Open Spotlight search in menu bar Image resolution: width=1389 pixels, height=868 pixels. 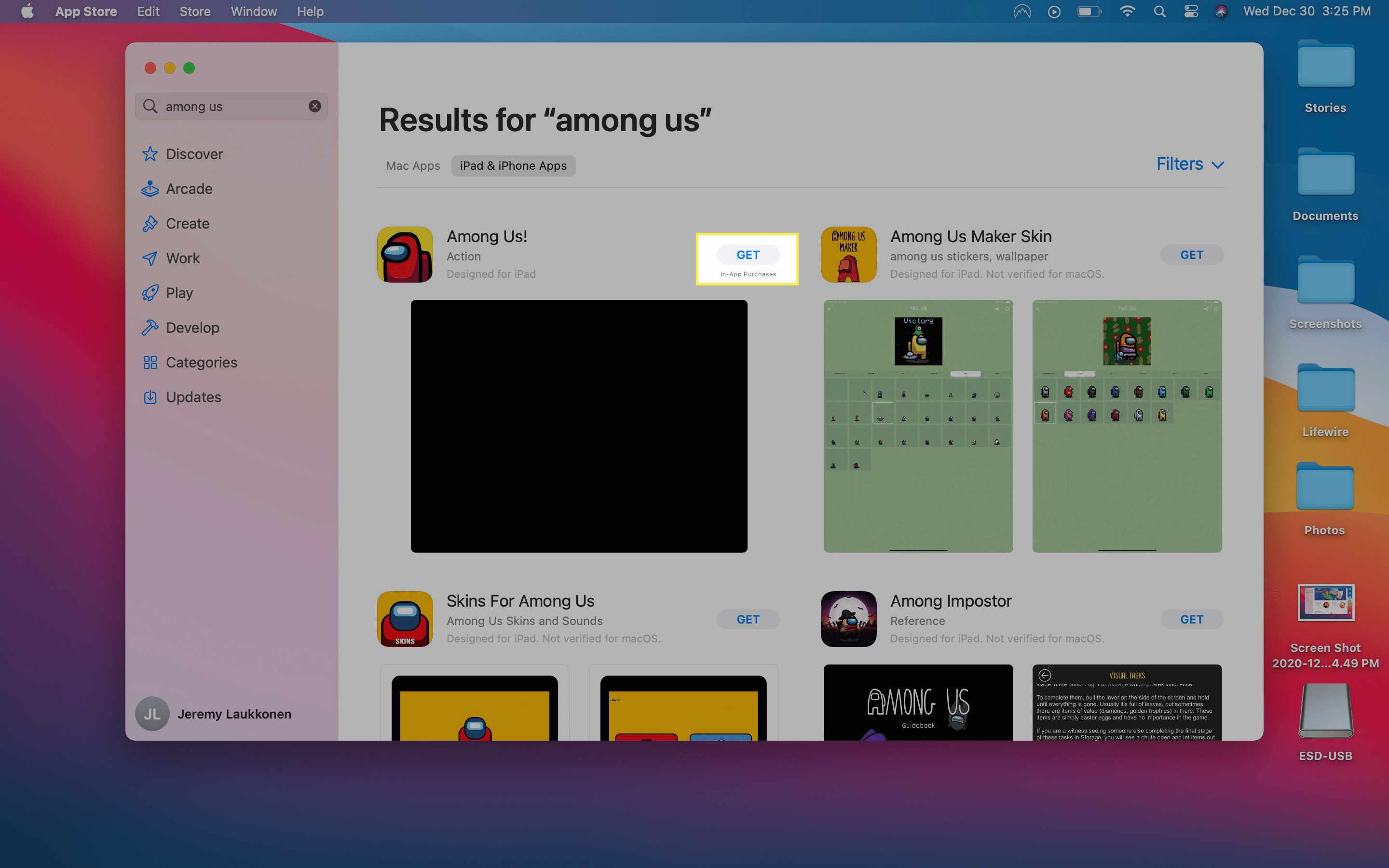[x=1159, y=12]
